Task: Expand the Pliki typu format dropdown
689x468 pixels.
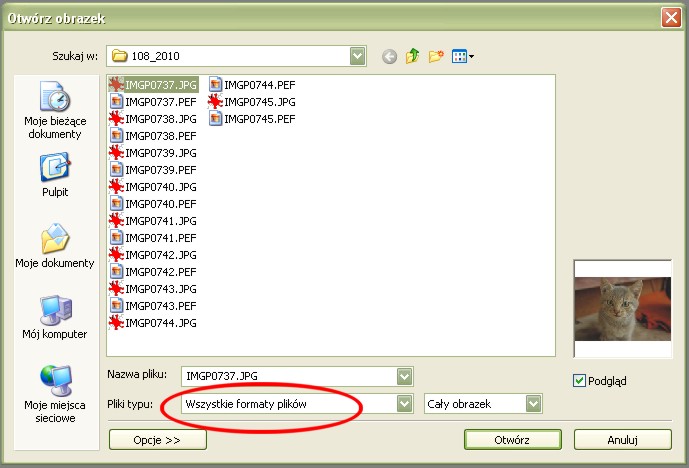Action: tap(404, 404)
